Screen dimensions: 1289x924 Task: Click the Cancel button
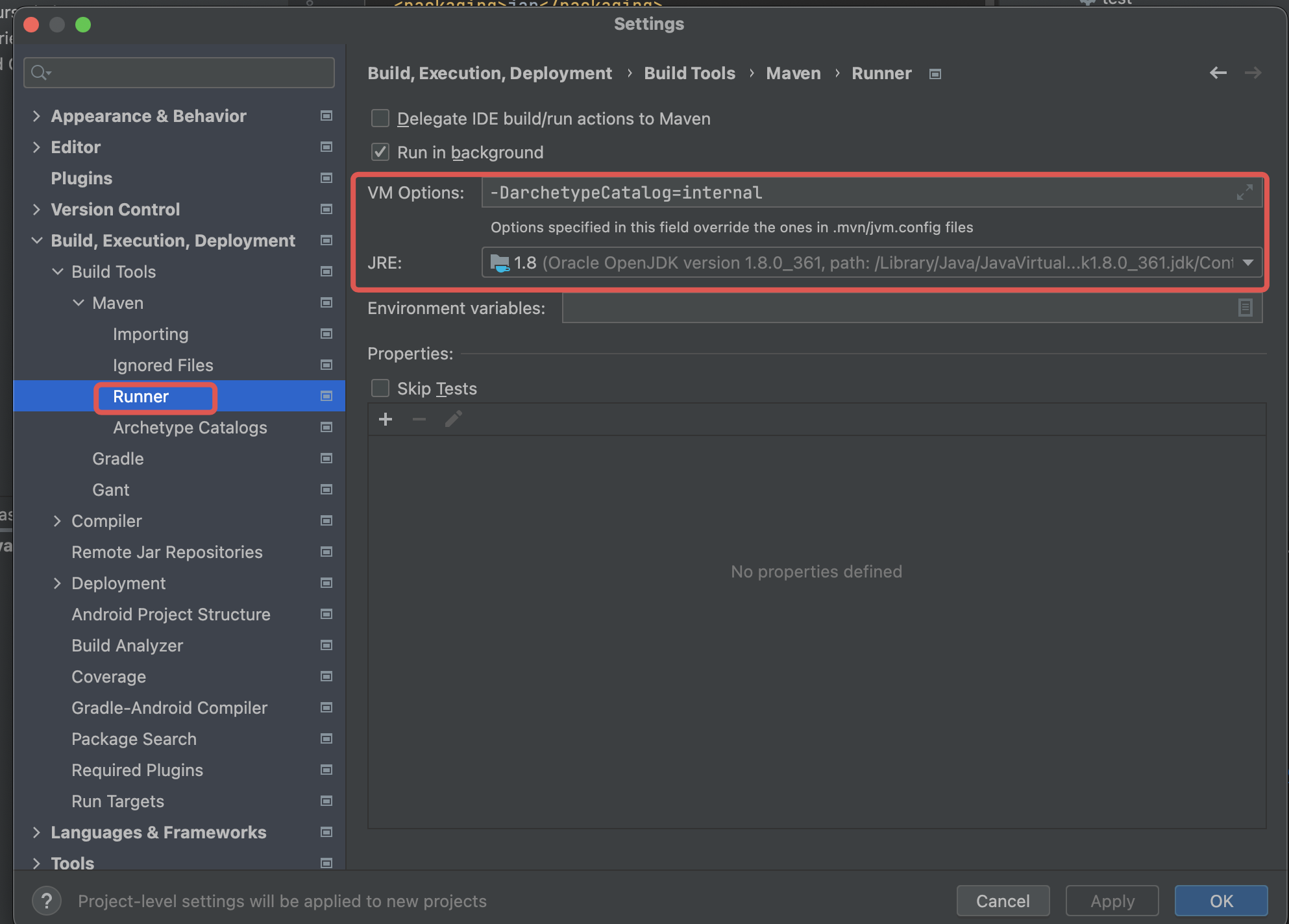point(1002,901)
